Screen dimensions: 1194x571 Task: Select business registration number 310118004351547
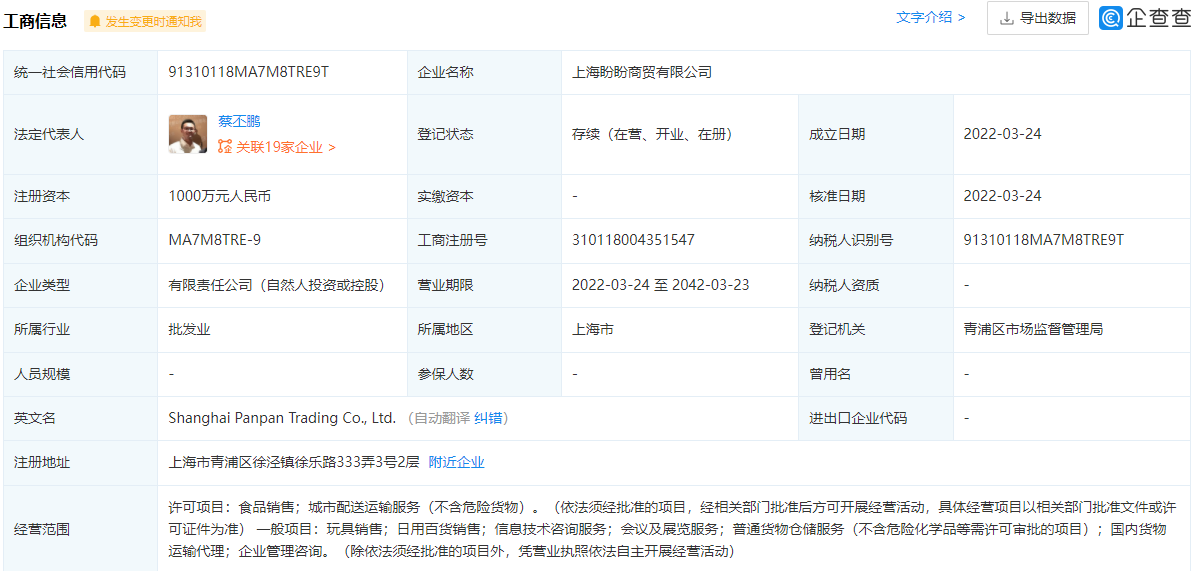[633, 240]
